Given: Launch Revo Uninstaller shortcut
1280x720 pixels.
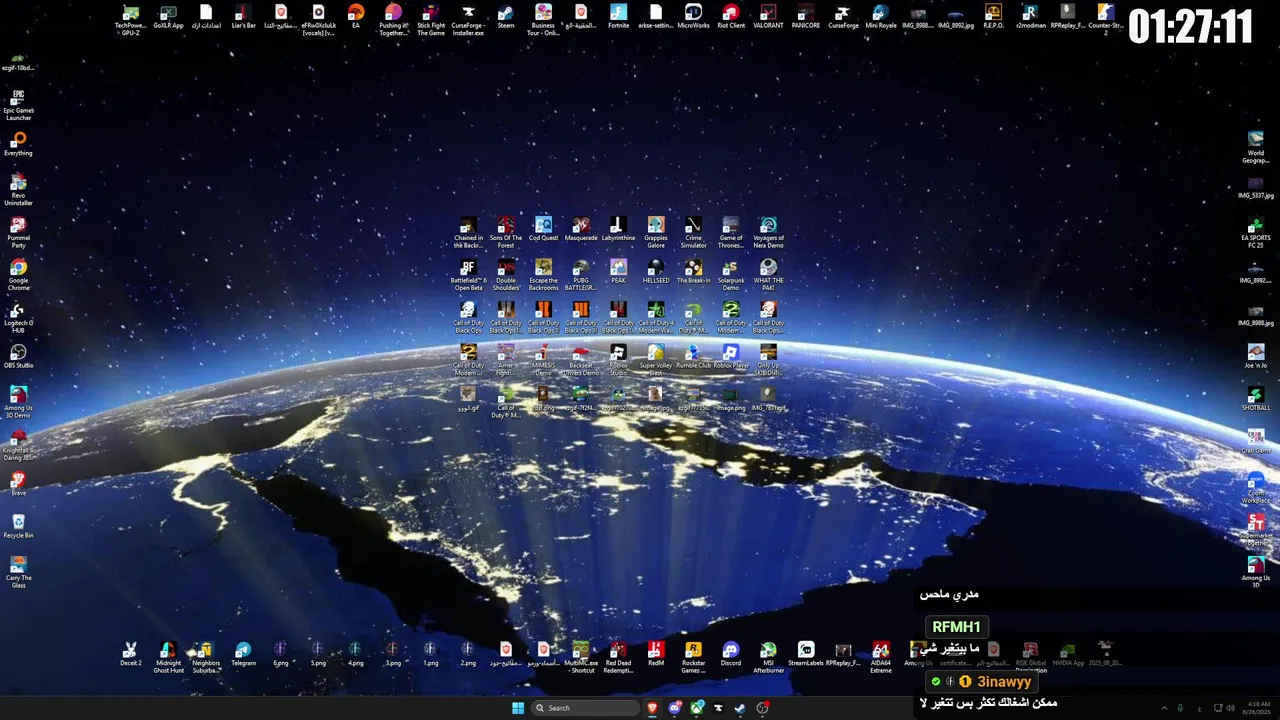Looking at the screenshot, I should click(x=18, y=190).
